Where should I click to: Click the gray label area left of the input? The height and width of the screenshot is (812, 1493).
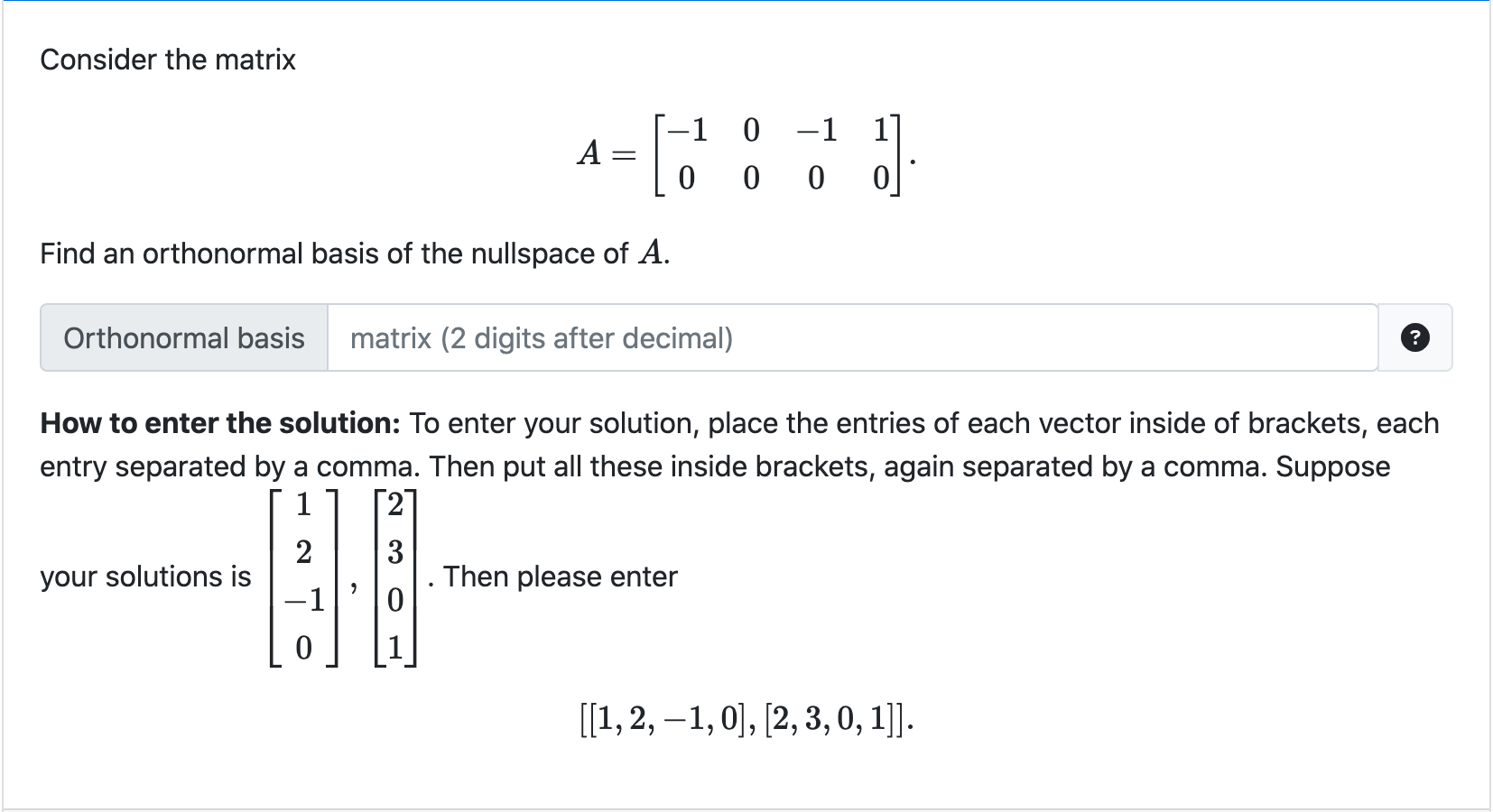tap(183, 337)
